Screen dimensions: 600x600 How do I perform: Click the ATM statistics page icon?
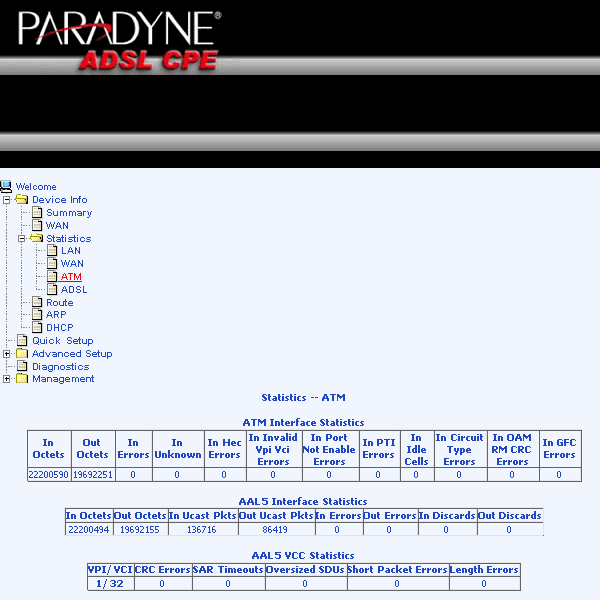pyautogui.click(x=52, y=277)
